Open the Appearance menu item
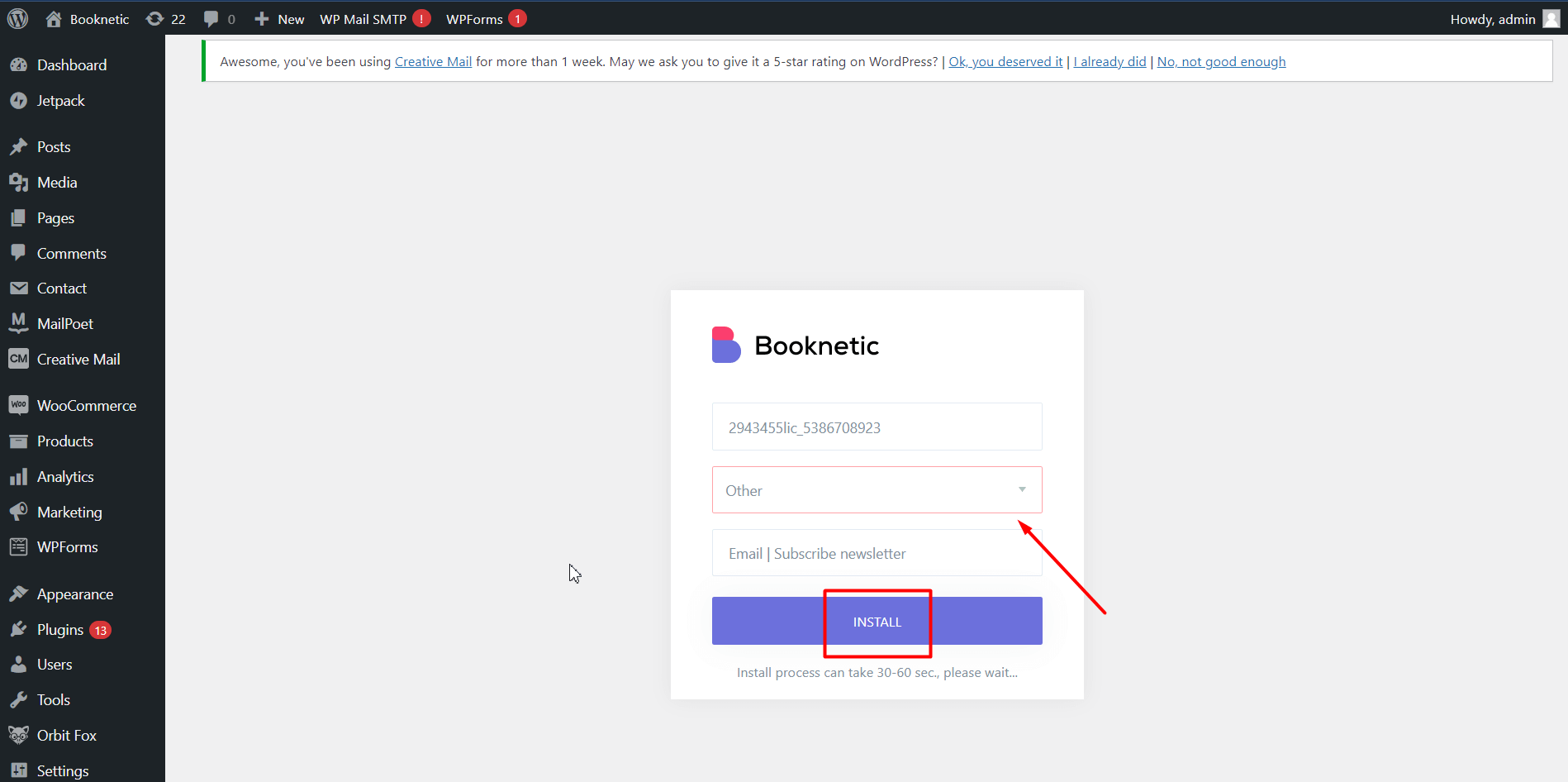Screen dimensions: 1568x782 (74, 594)
